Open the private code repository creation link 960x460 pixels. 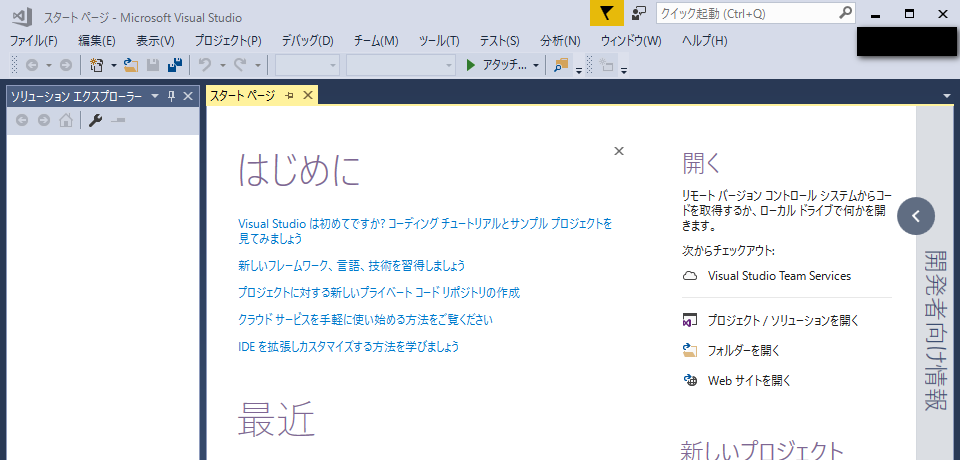click(x=379, y=293)
